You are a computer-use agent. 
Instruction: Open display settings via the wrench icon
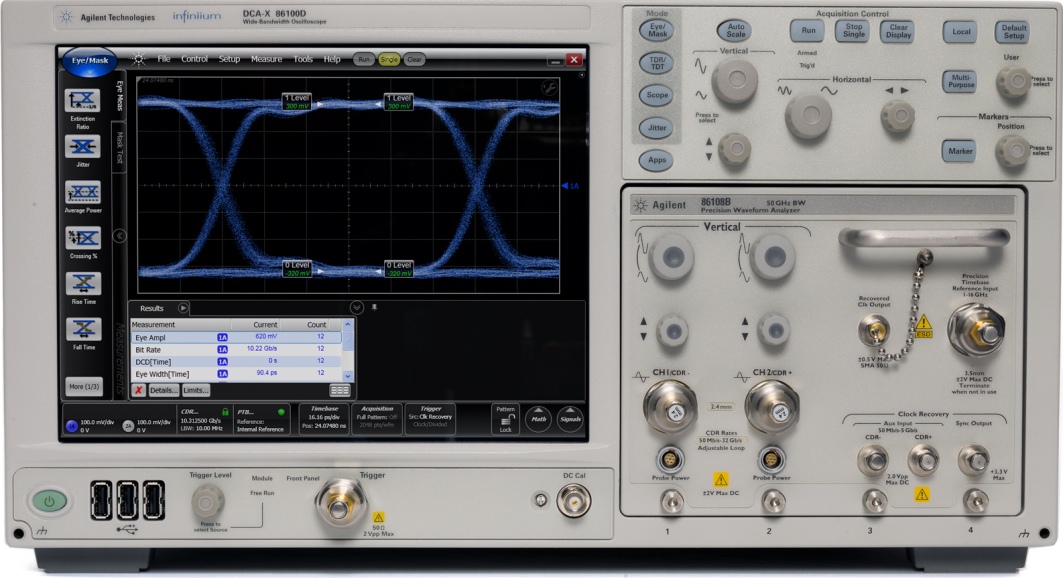548,87
